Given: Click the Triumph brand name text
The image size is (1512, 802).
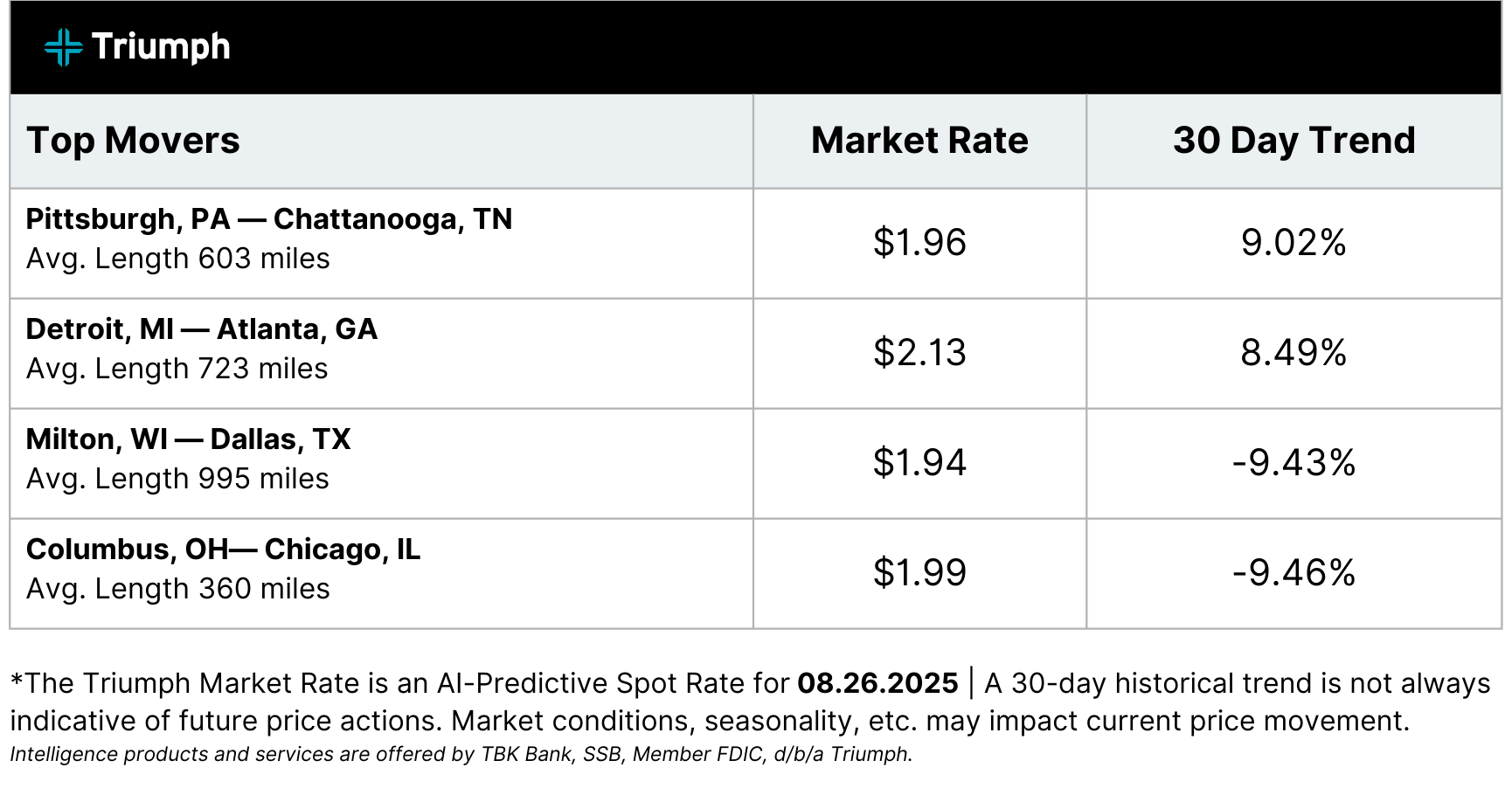Looking at the screenshot, I should coord(161,47).
